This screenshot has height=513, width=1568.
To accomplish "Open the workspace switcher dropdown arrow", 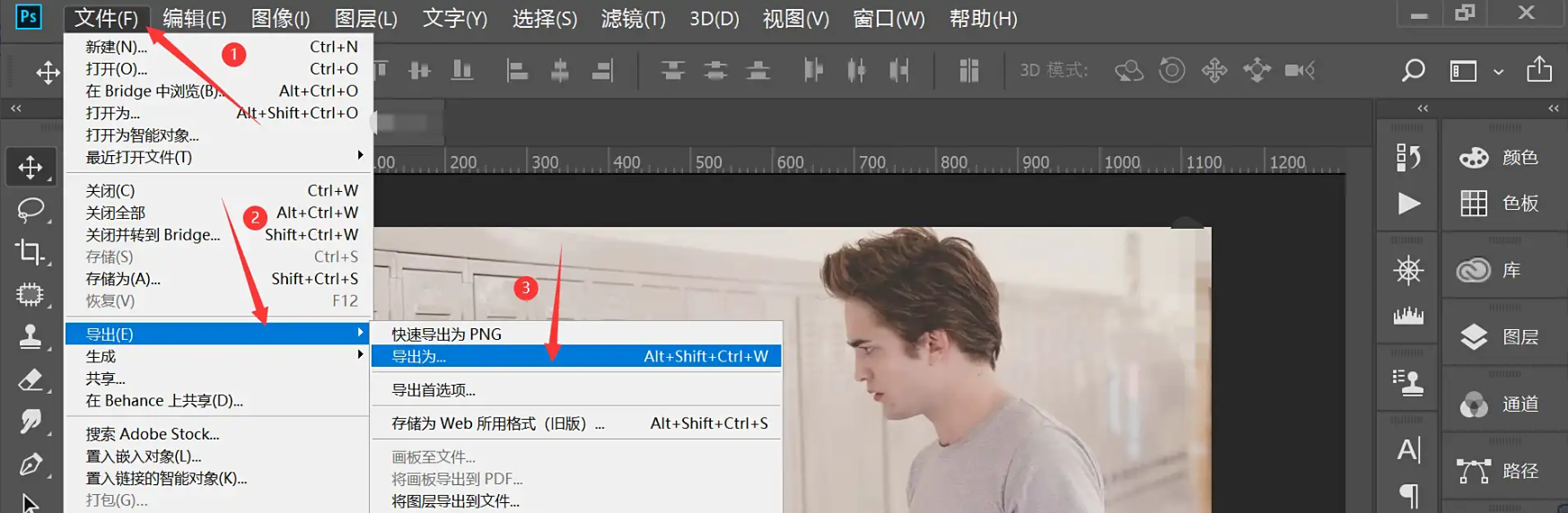I will tap(1498, 72).
